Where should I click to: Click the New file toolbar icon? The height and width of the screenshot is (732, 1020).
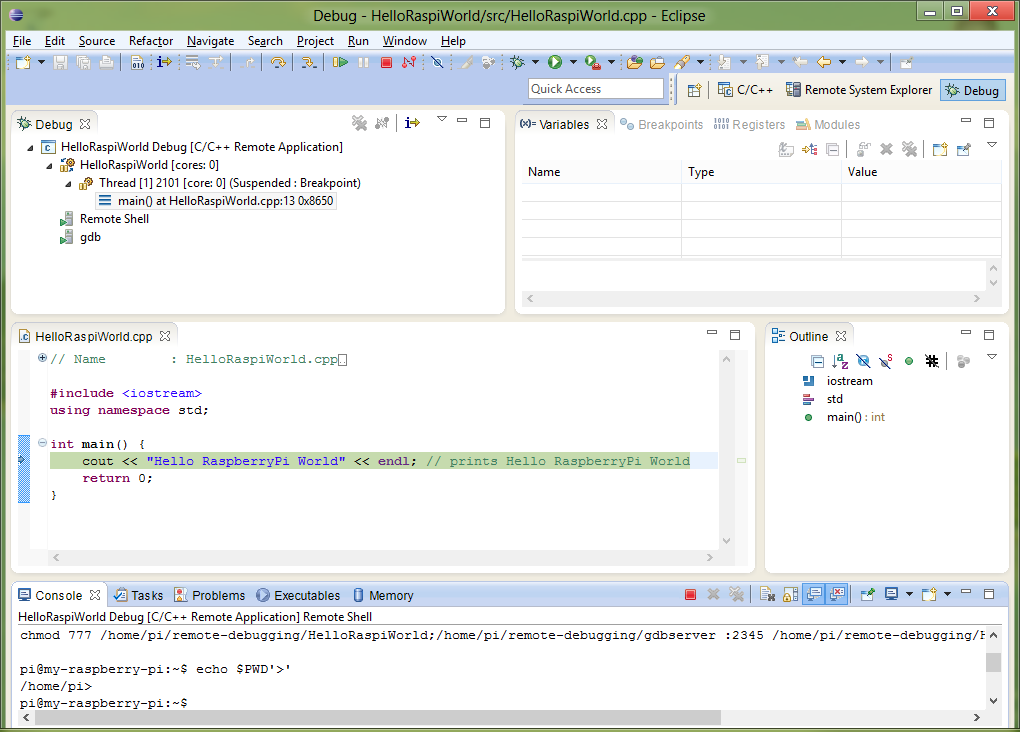click(x=23, y=62)
